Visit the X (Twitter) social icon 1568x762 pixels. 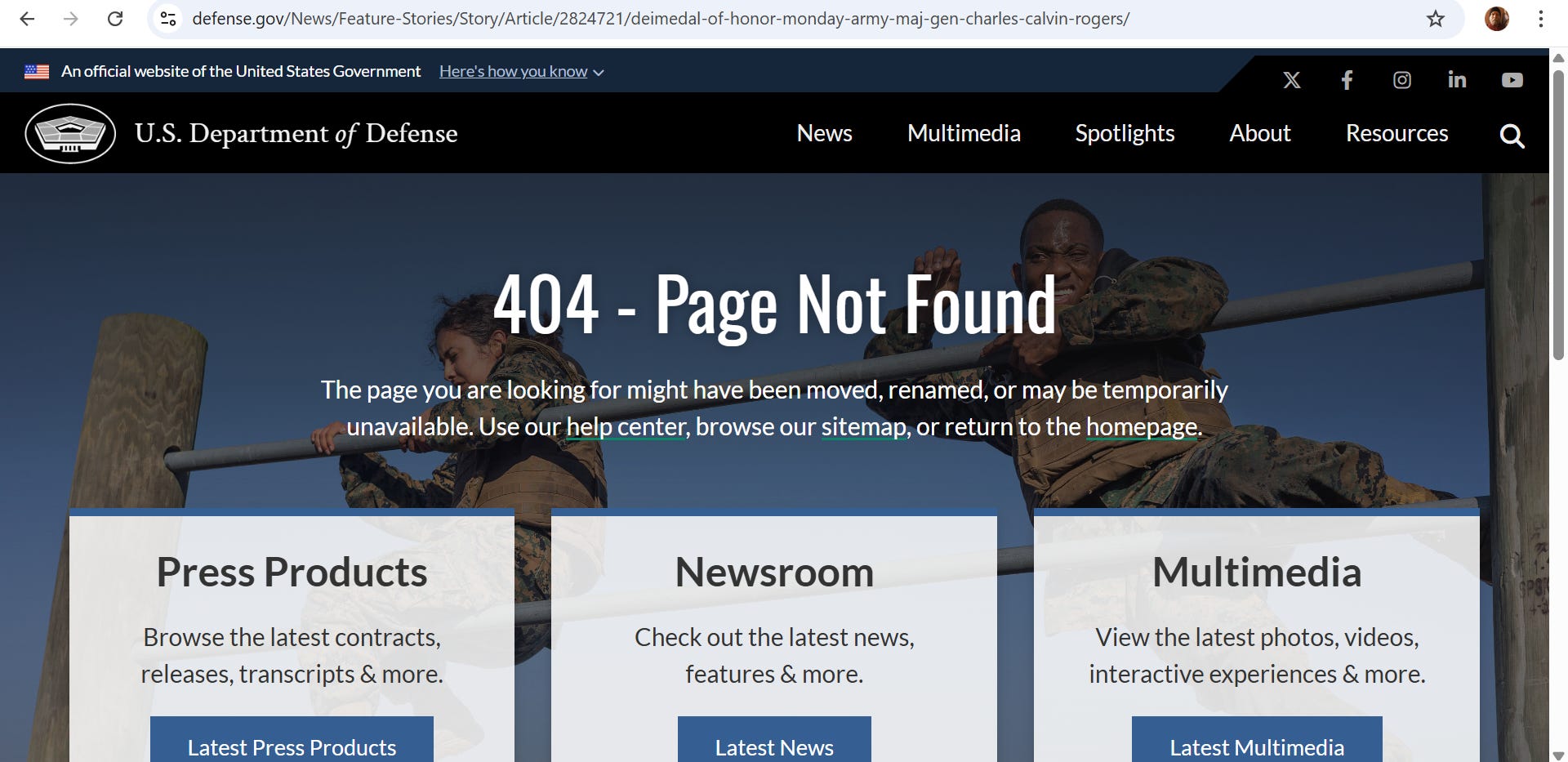coord(1291,80)
